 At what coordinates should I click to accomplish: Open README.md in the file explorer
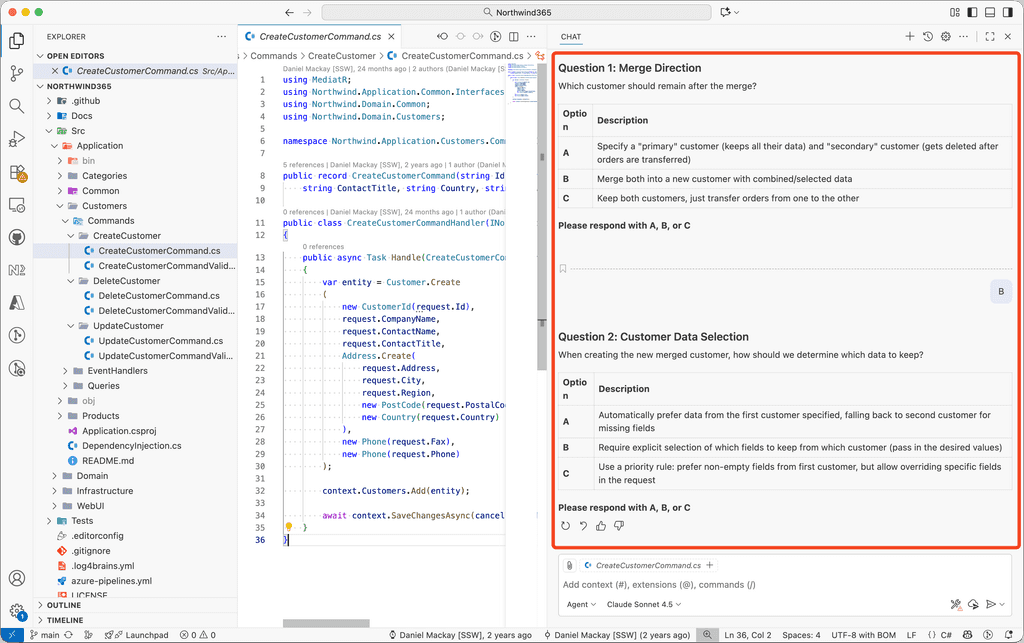[108, 461]
